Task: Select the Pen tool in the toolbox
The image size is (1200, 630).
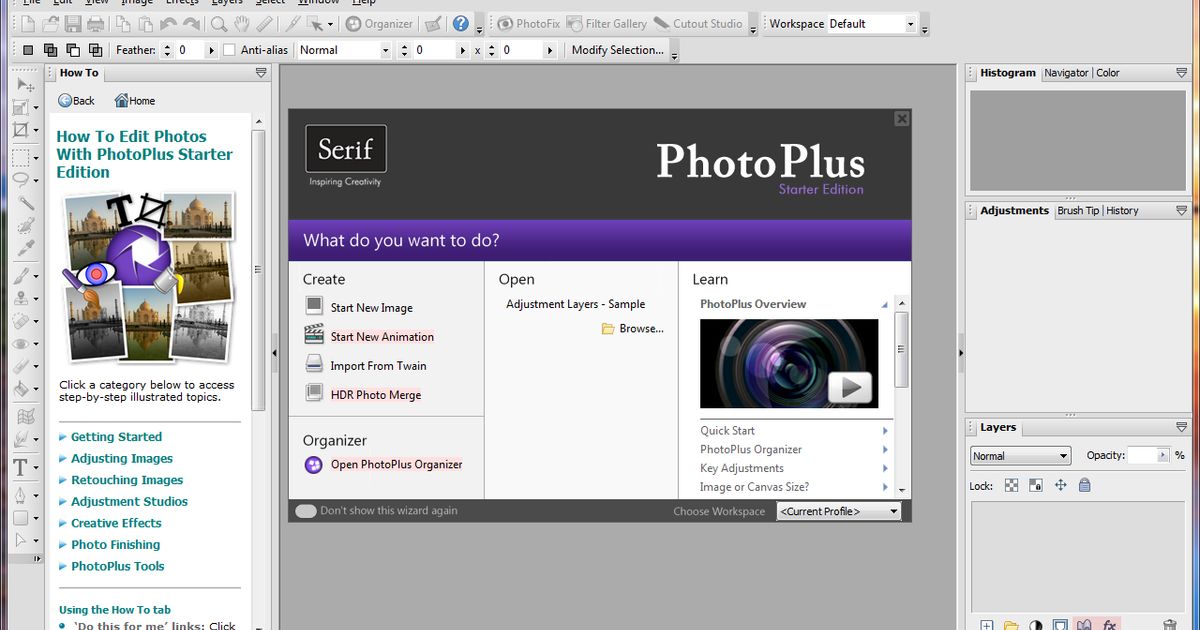Action: [x=21, y=494]
